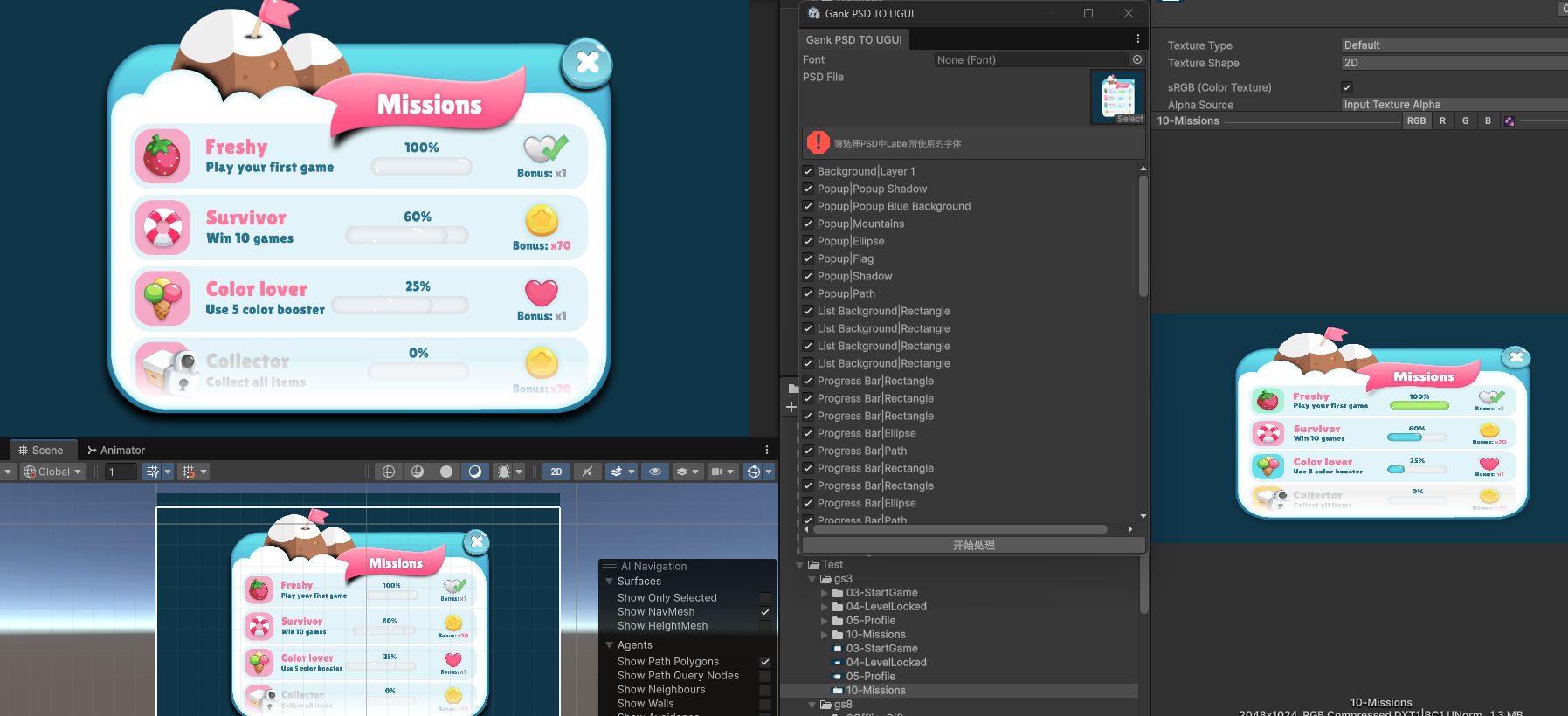Viewport: 1568px width, 716px height.
Task: Toggle scene visibility eye icon
Action: pyautogui.click(x=654, y=472)
